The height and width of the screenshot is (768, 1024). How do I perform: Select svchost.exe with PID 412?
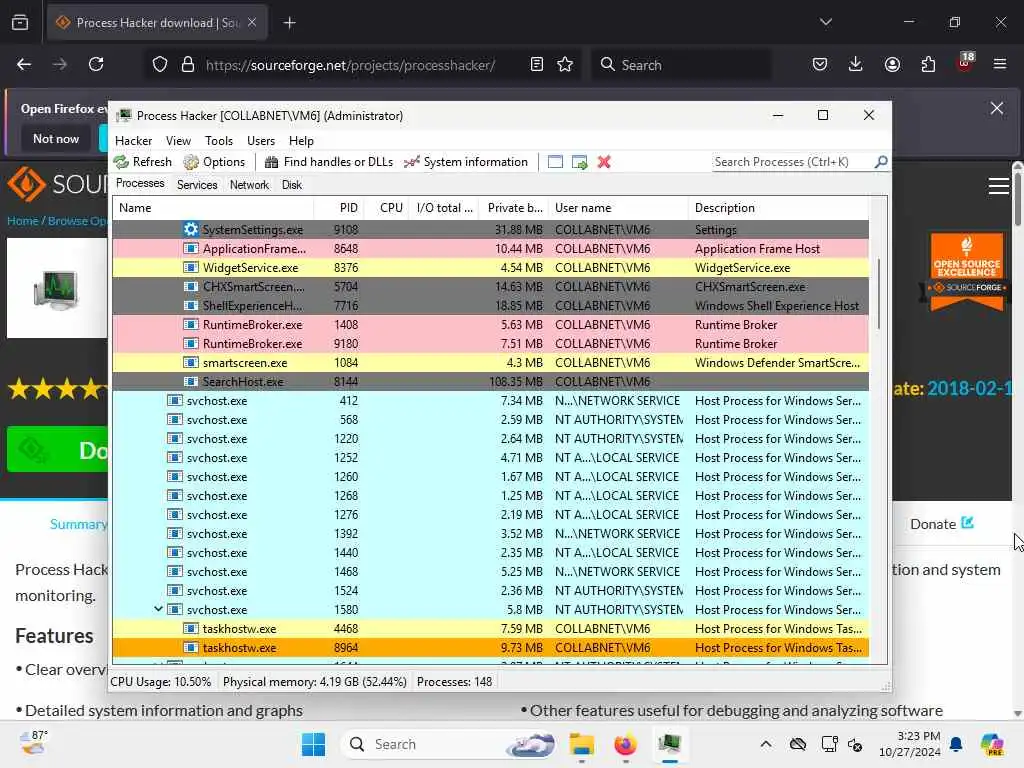click(490, 400)
